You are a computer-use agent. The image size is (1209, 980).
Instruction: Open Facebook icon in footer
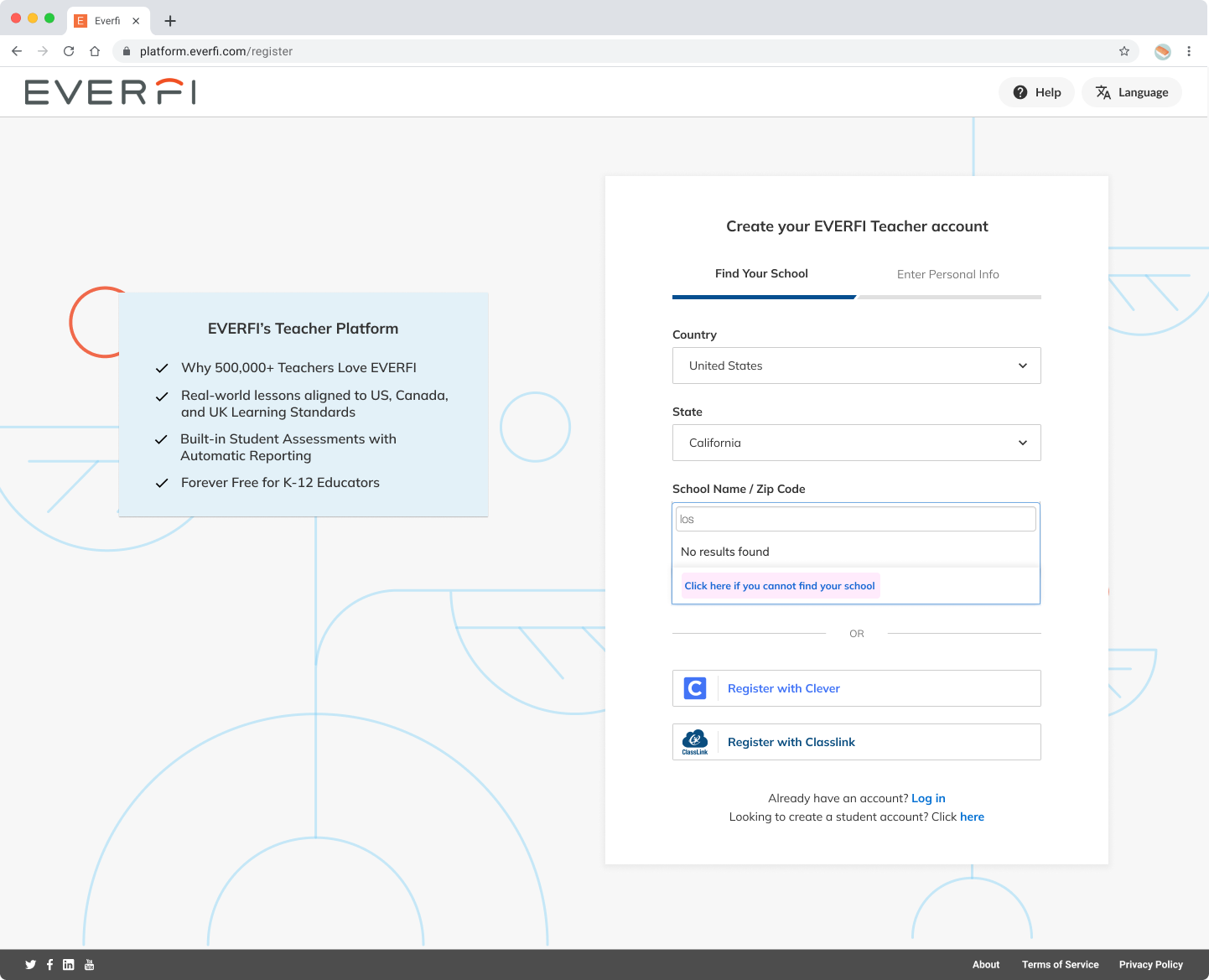[x=49, y=965]
